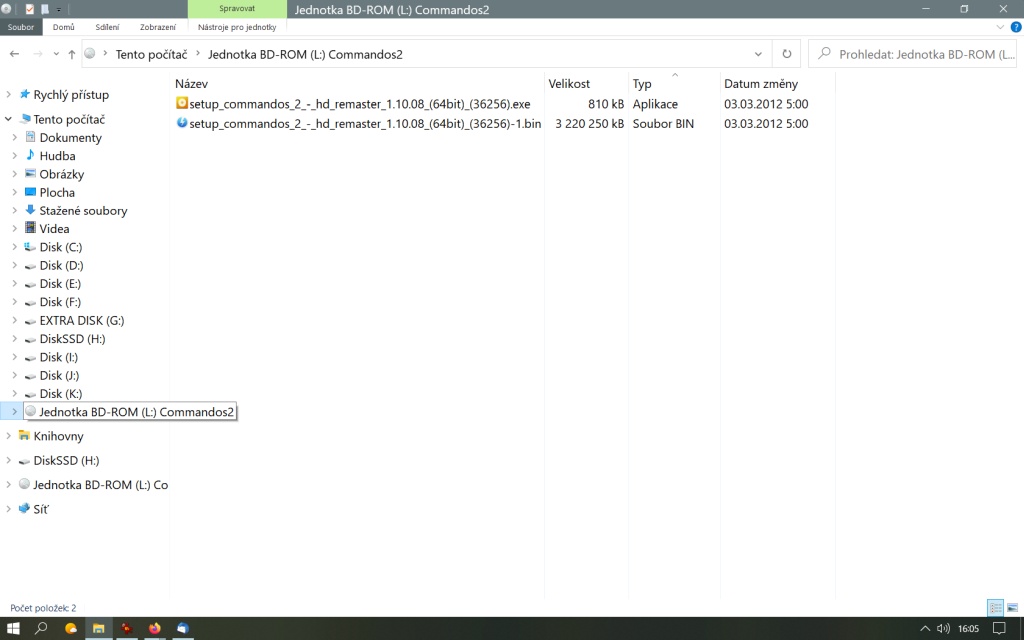Switch to details view layout icon
The image size is (1024, 640).
pos(995,608)
